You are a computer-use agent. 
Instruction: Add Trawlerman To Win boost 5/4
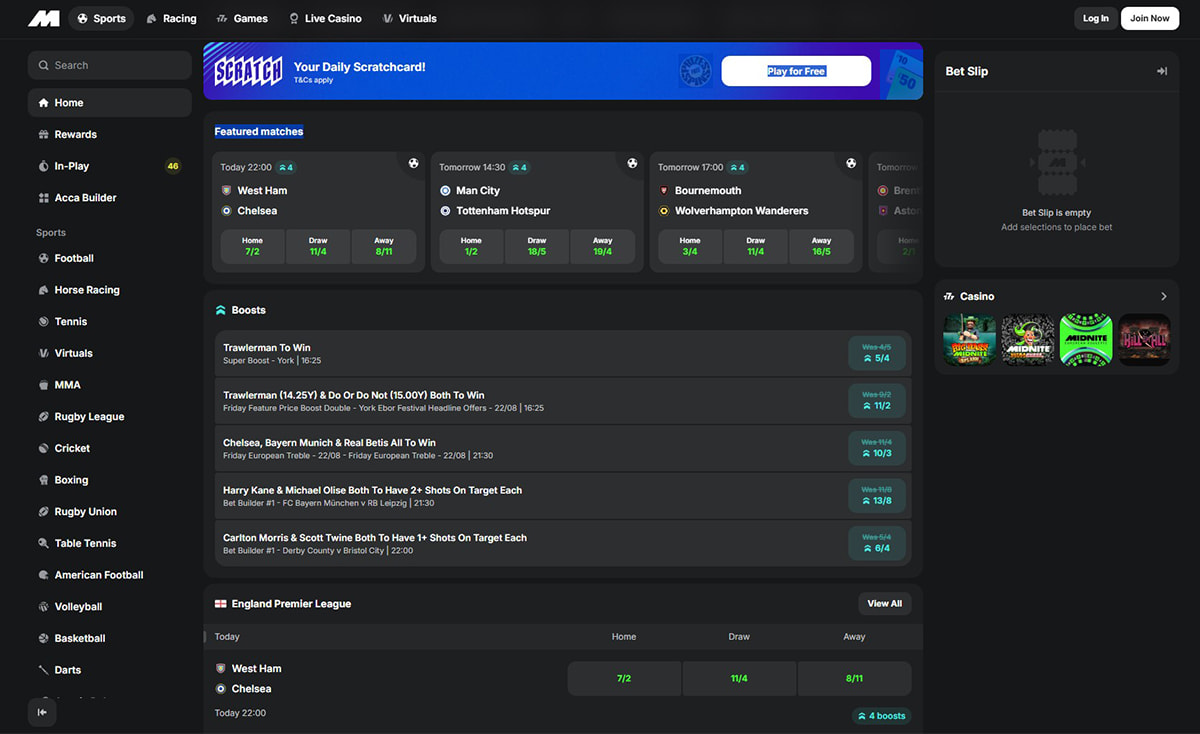877,353
